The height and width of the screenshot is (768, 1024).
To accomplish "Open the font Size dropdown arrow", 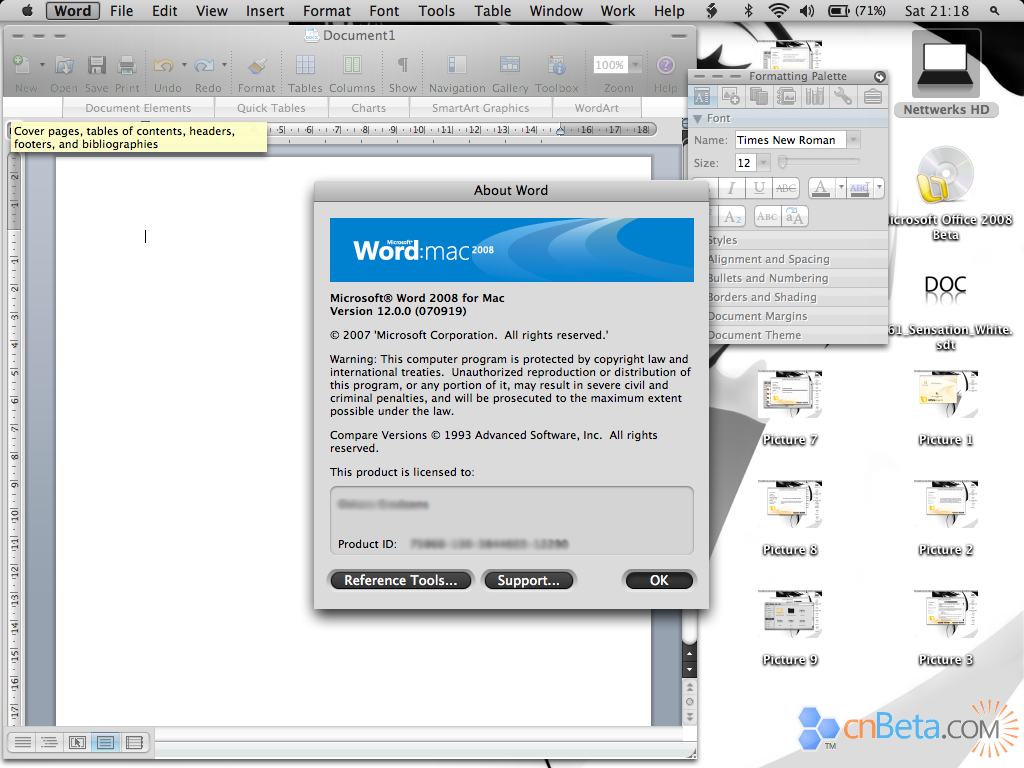I will coord(763,163).
